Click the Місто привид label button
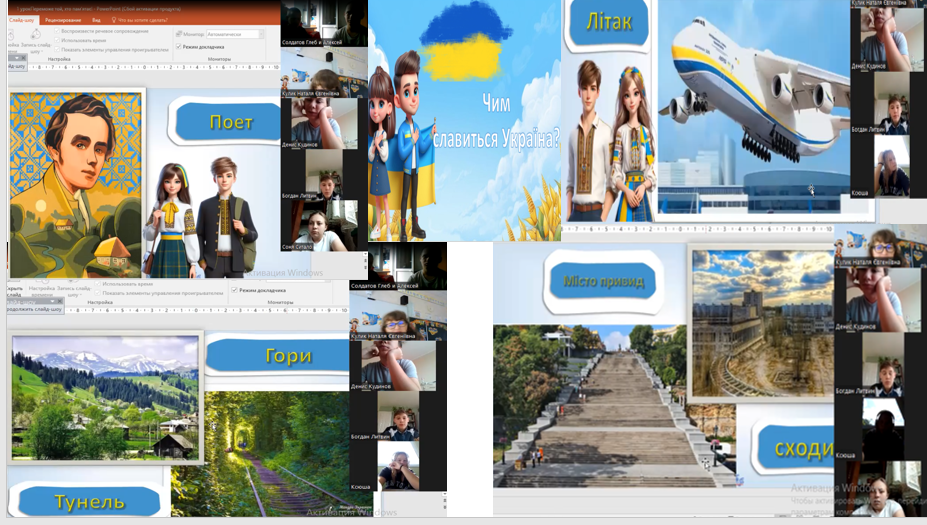Image resolution: width=927 pixels, height=525 pixels. pos(603,281)
